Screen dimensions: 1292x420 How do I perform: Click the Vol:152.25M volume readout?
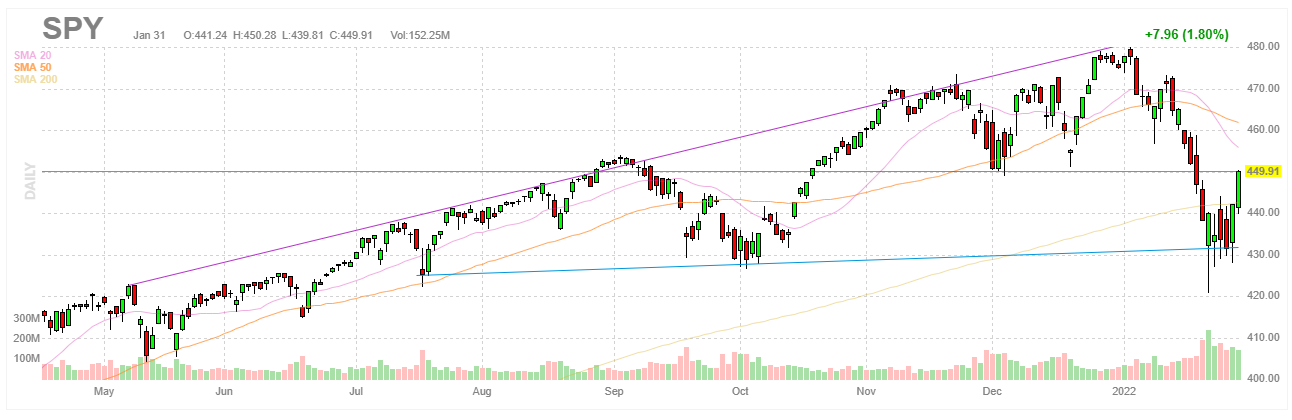coord(413,36)
